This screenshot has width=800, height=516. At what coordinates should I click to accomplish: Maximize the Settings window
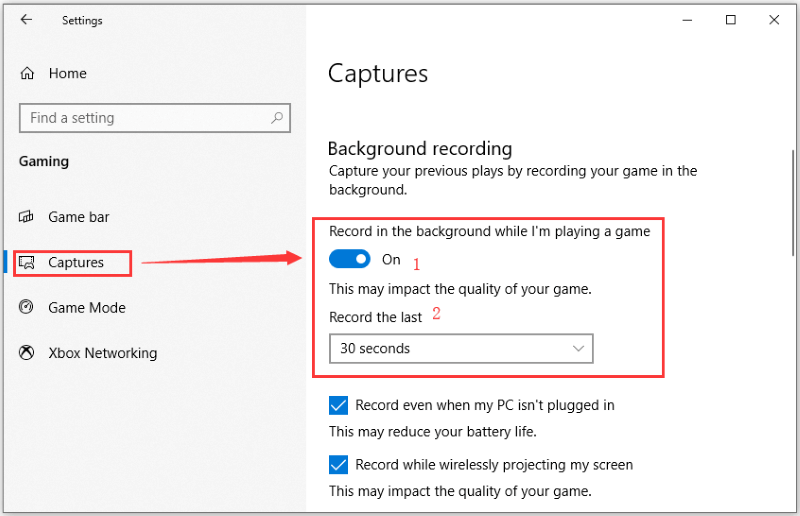click(731, 20)
